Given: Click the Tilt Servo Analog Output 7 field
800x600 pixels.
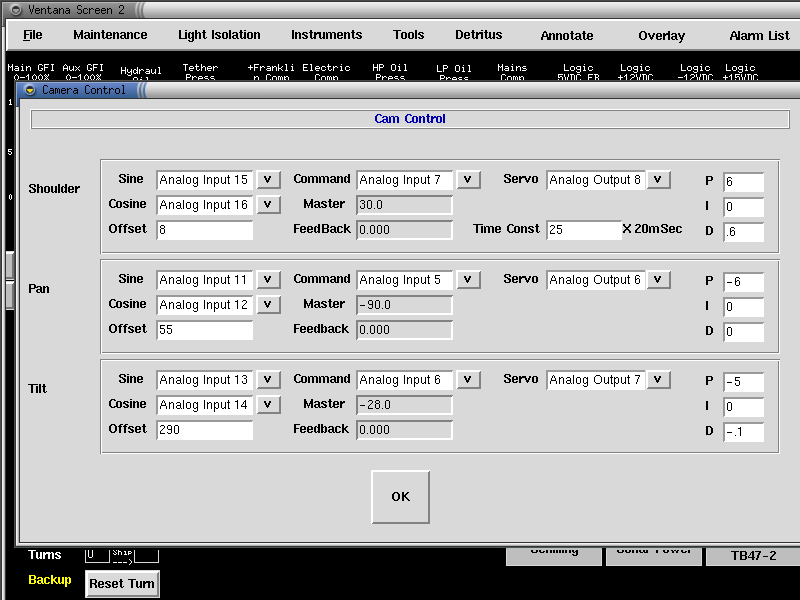Looking at the screenshot, I should click(595, 380).
